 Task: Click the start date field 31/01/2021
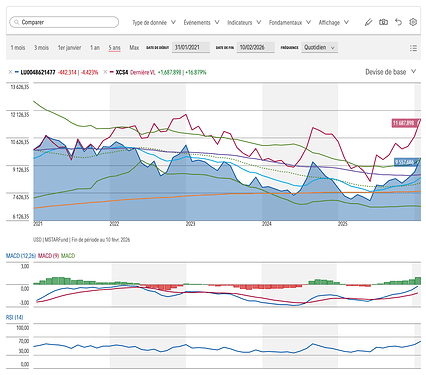191,47
